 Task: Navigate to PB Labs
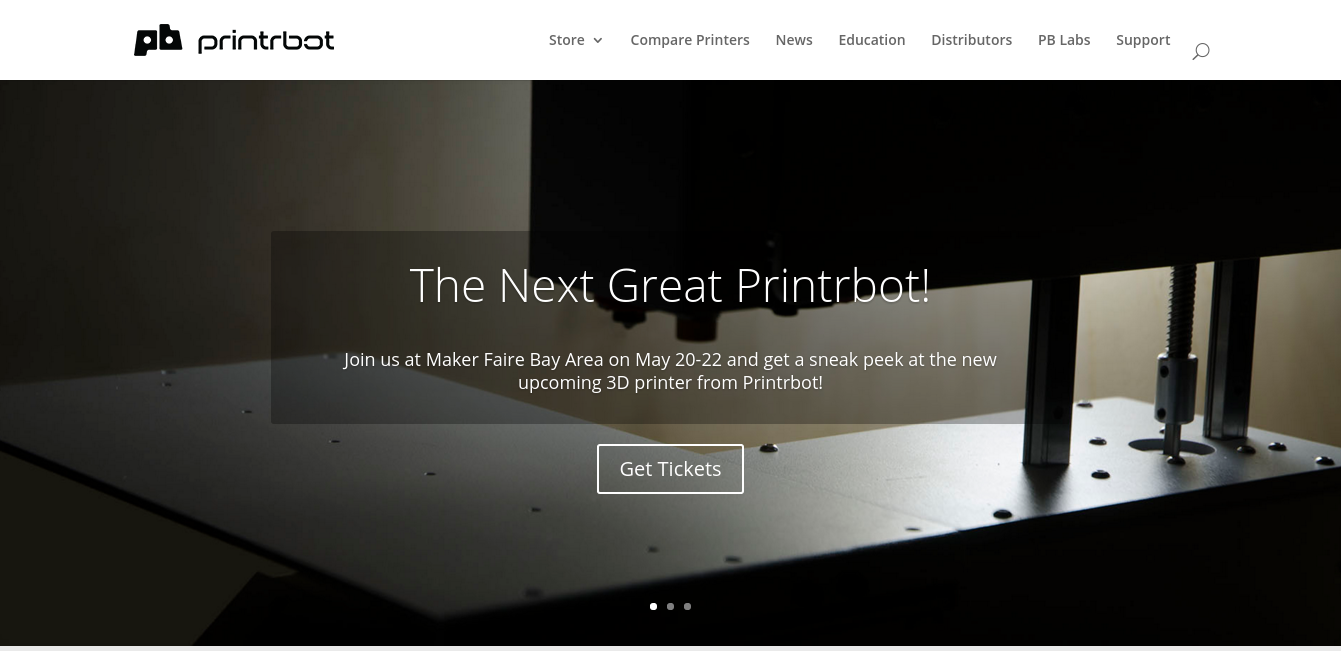click(x=1064, y=40)
